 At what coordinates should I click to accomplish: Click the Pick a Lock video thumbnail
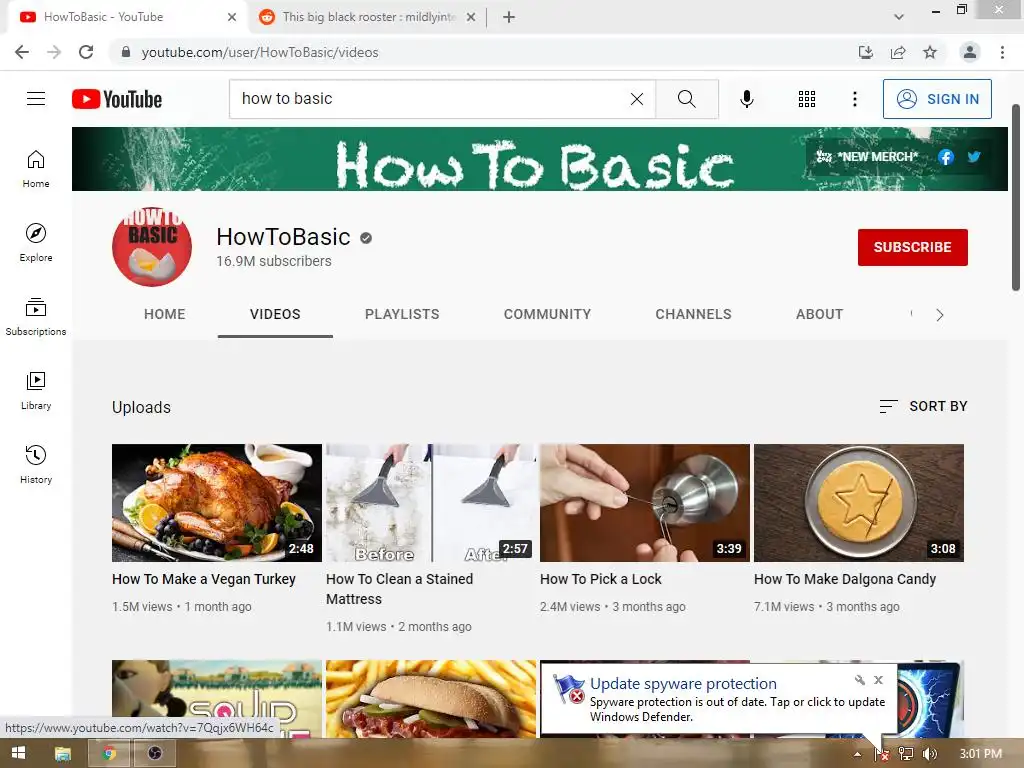point(645,503)
